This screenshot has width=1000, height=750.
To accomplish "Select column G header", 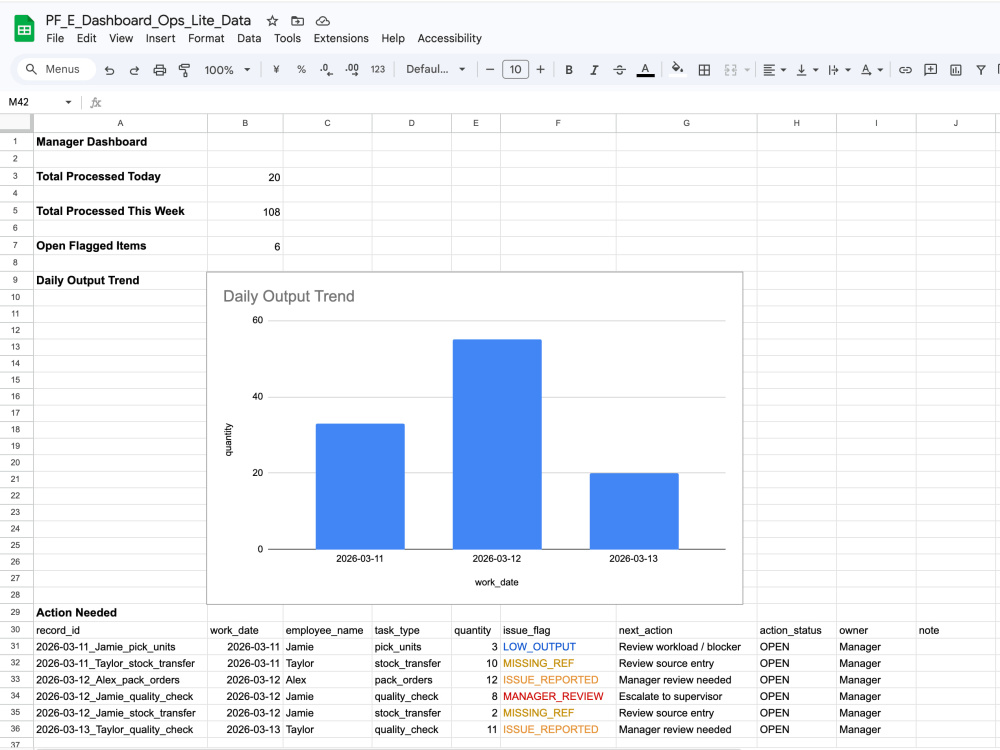I will click(x=686, y=123).
